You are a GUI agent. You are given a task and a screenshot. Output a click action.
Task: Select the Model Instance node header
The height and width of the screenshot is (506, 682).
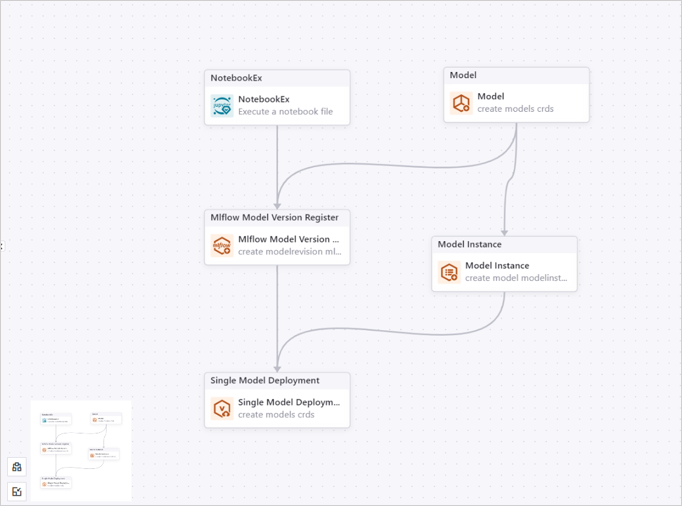(470, 244)
